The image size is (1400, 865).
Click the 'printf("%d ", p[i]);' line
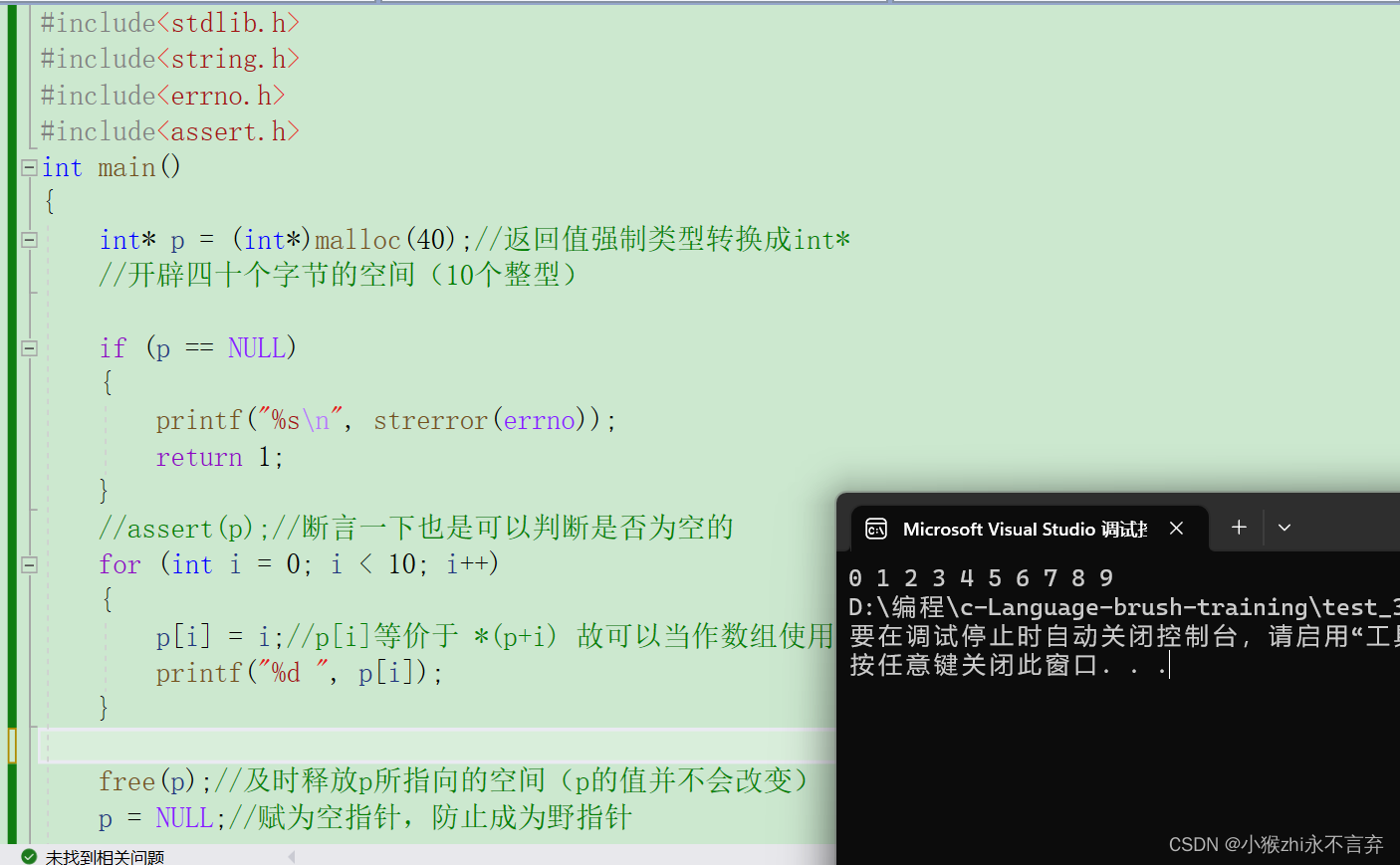click(x=299, y=673)
